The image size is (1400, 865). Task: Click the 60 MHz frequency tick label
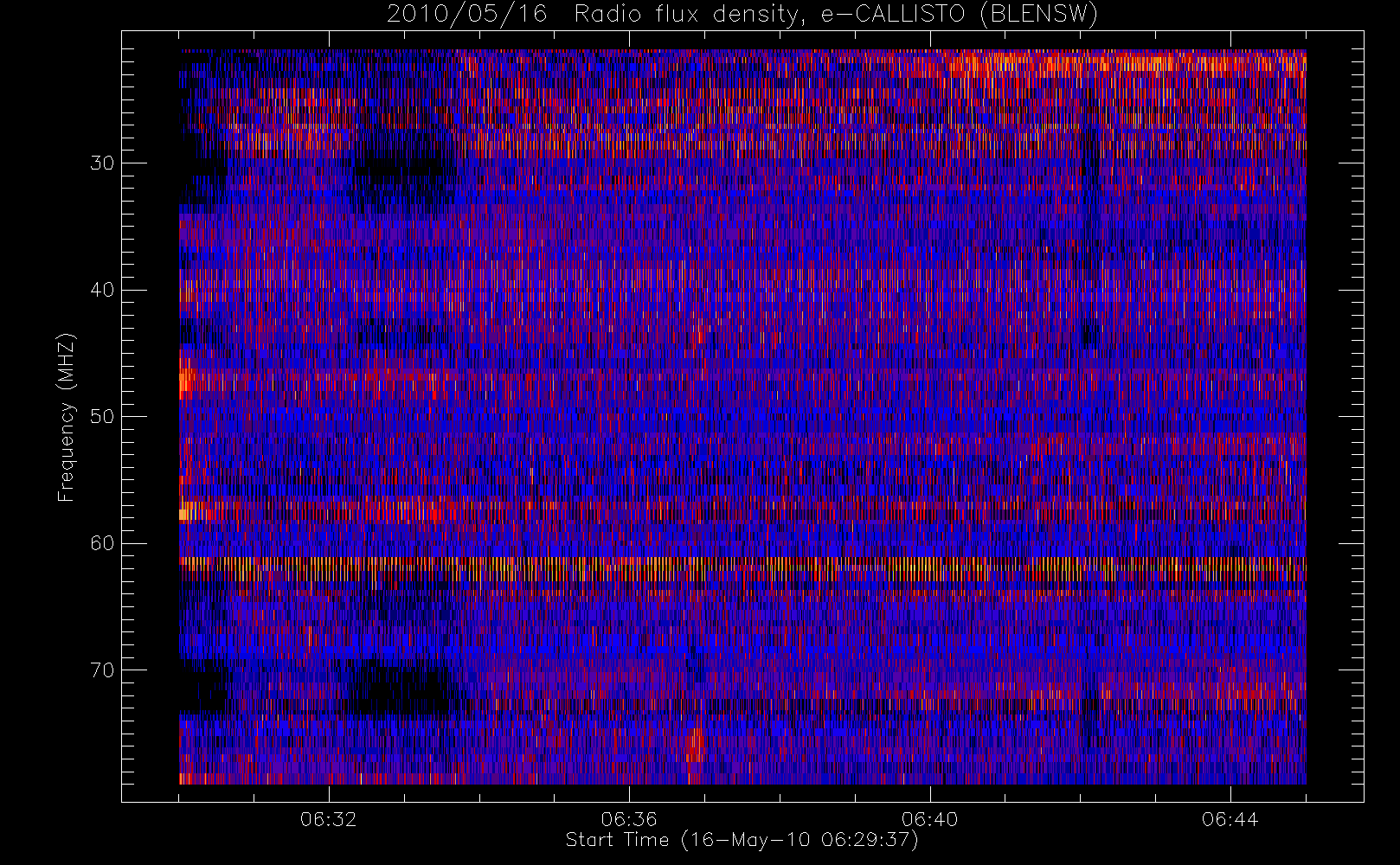pyautogui.click(x=102, y=543)
